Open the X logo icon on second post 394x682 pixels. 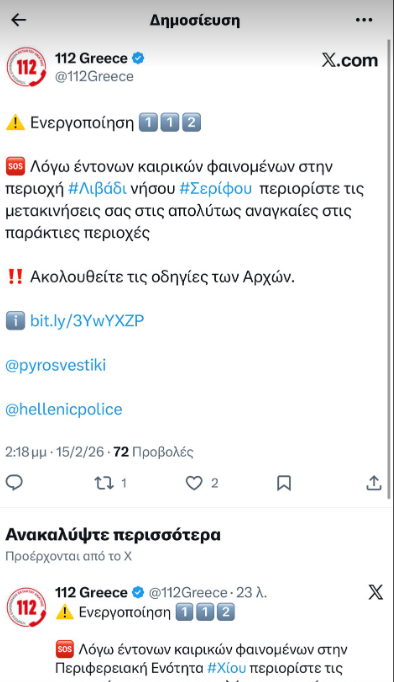click(x=376, y=592)
